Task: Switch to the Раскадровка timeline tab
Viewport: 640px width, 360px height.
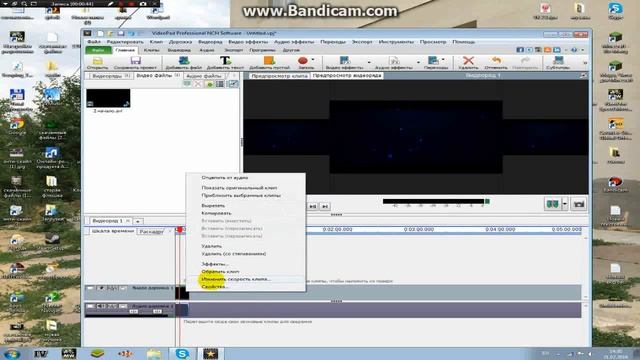Action: [151, 231]
